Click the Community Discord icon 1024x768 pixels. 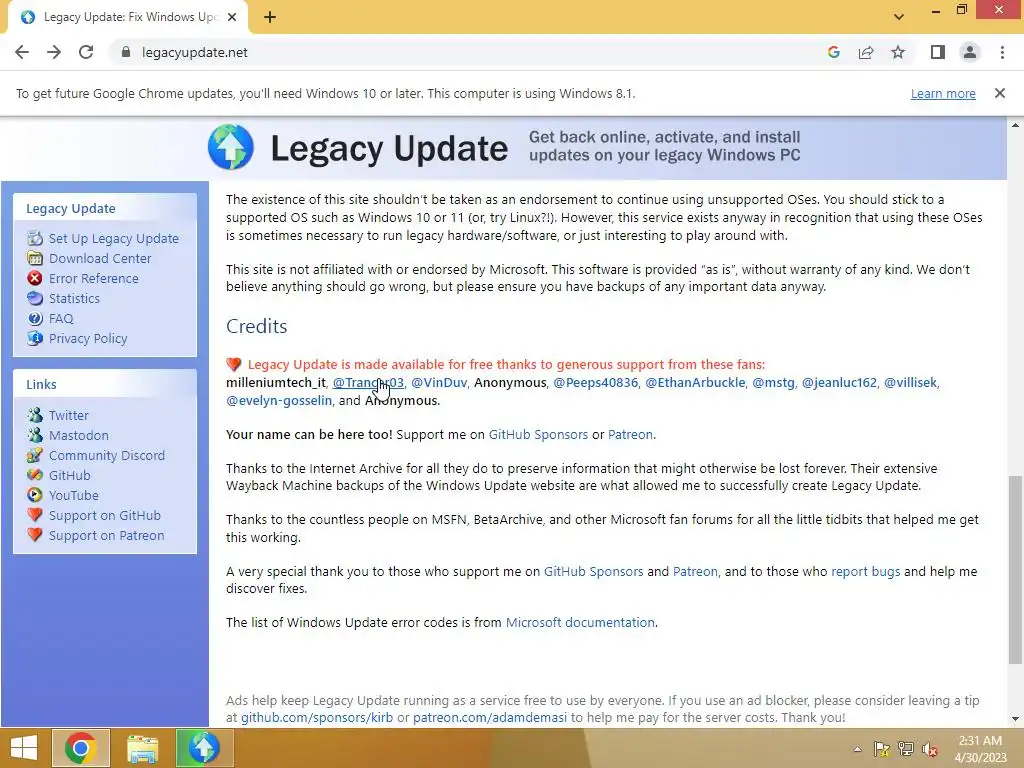tap(35, 455)
